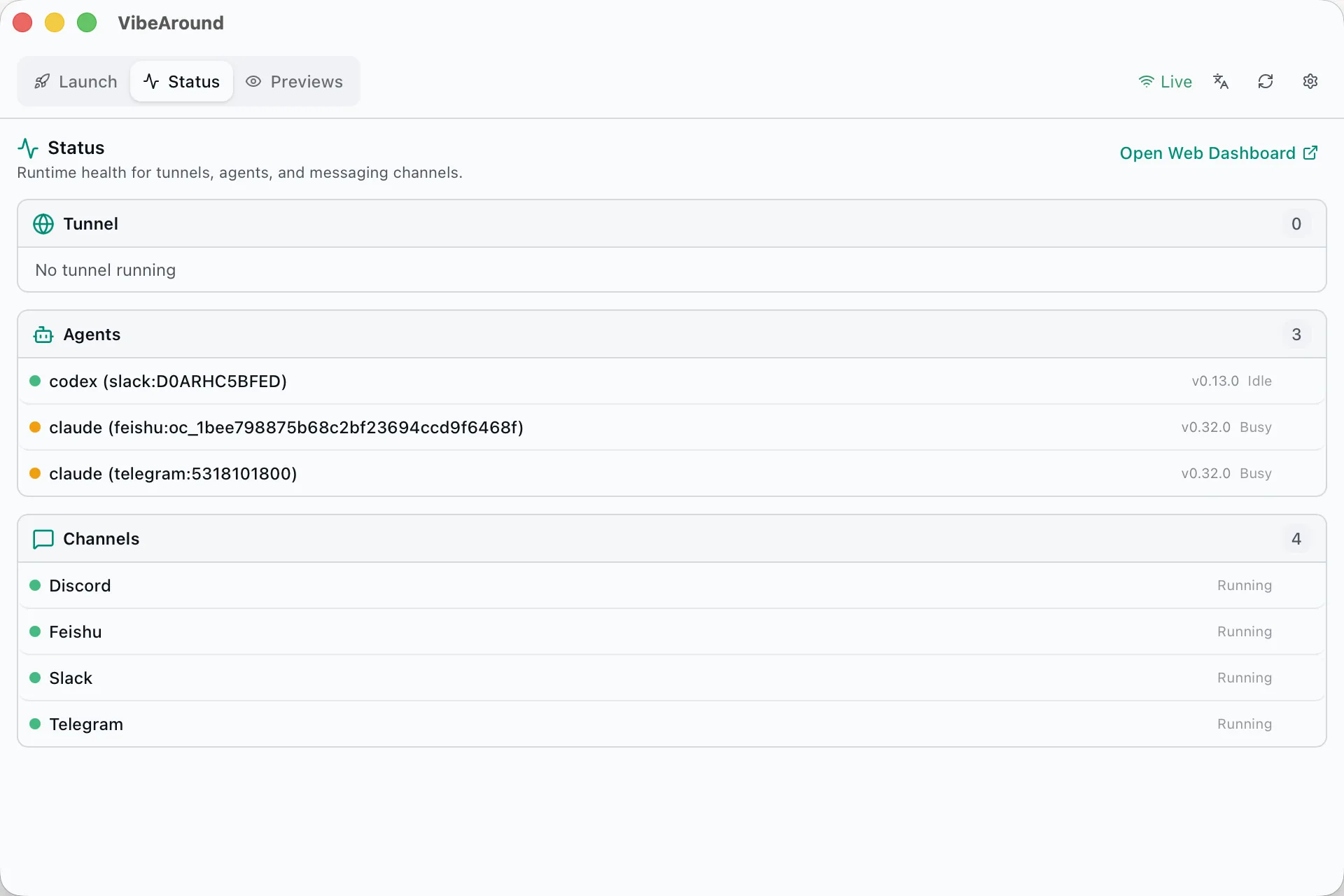This screenshot has width=1344, height=896.
Task: Click the green status dot for codex
Action: pos(35,381)
